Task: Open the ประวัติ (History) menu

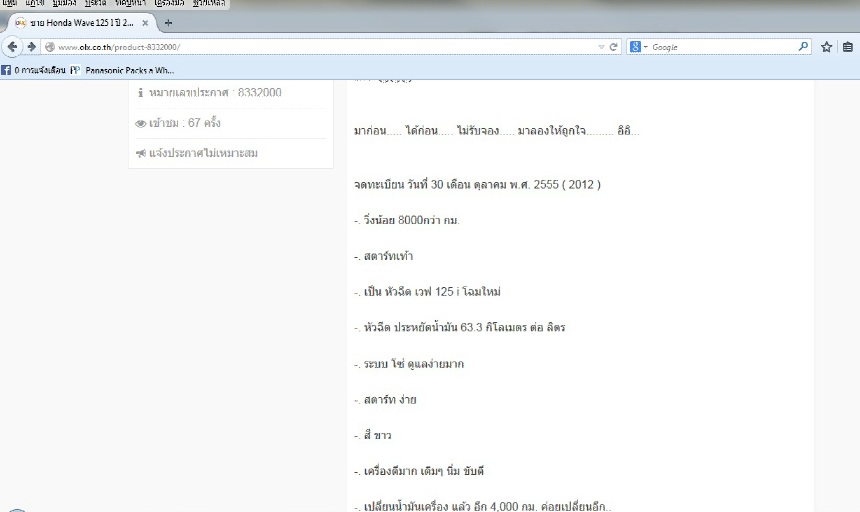Action: click(x=95, y=3)
